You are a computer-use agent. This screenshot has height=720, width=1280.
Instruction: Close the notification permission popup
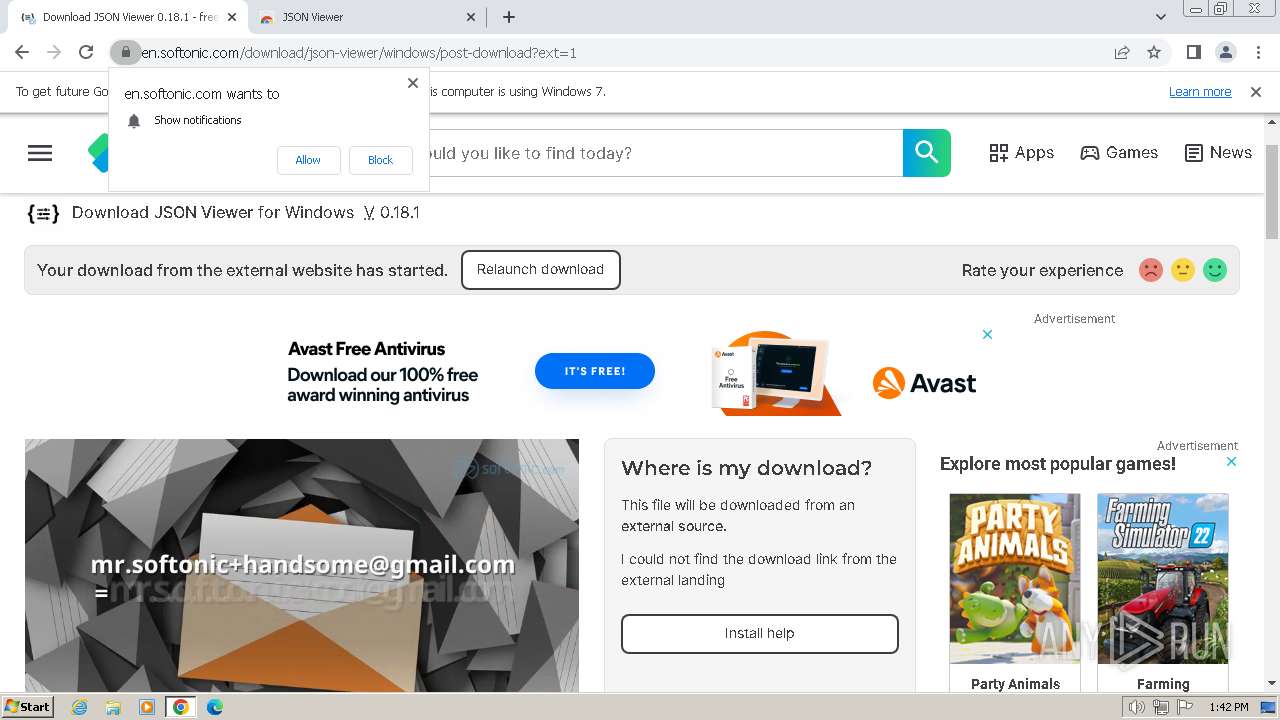(x=413, y=83)
